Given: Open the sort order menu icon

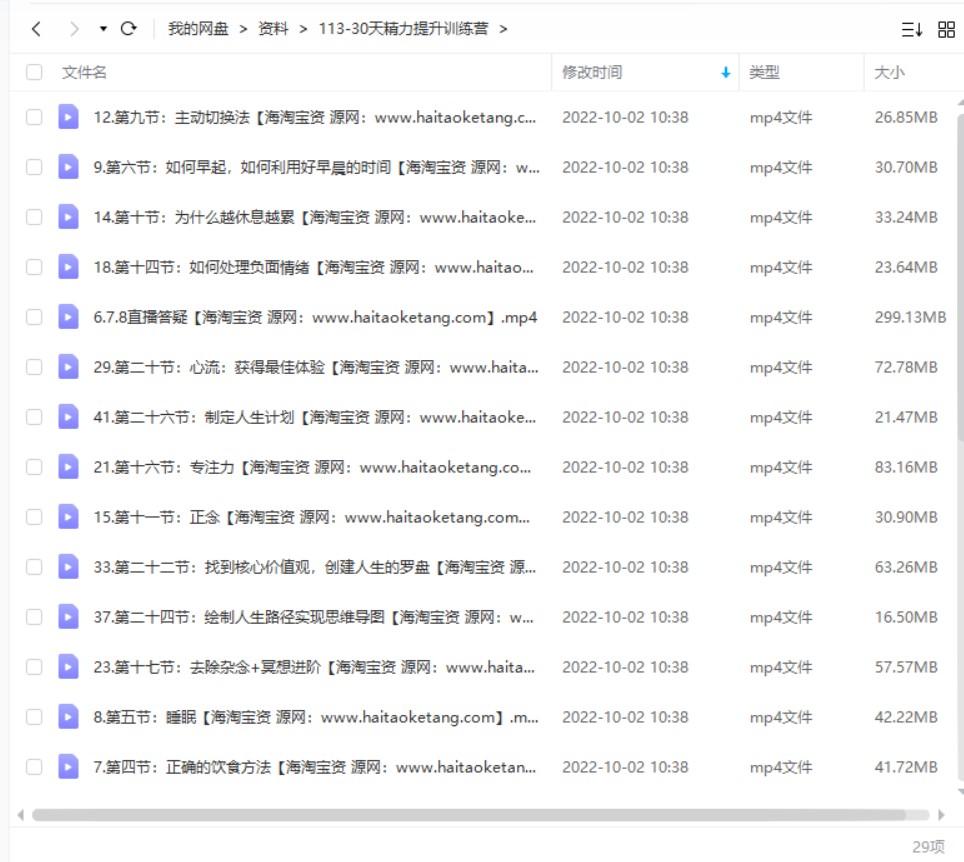Looking at the screenshot, I should point(911,30).
